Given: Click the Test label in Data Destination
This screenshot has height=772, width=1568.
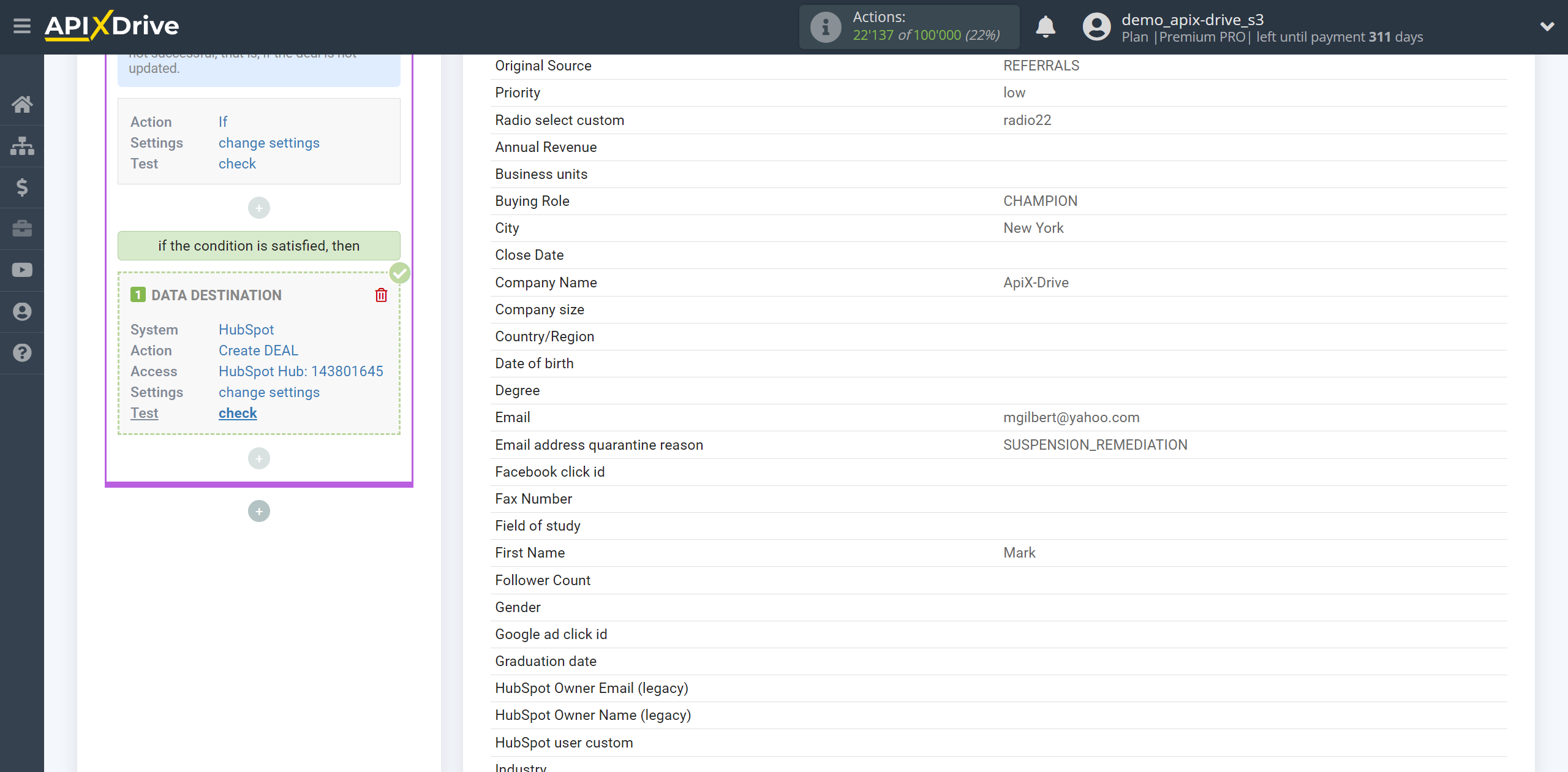Looking at the screenshot, I should (145, 413).
